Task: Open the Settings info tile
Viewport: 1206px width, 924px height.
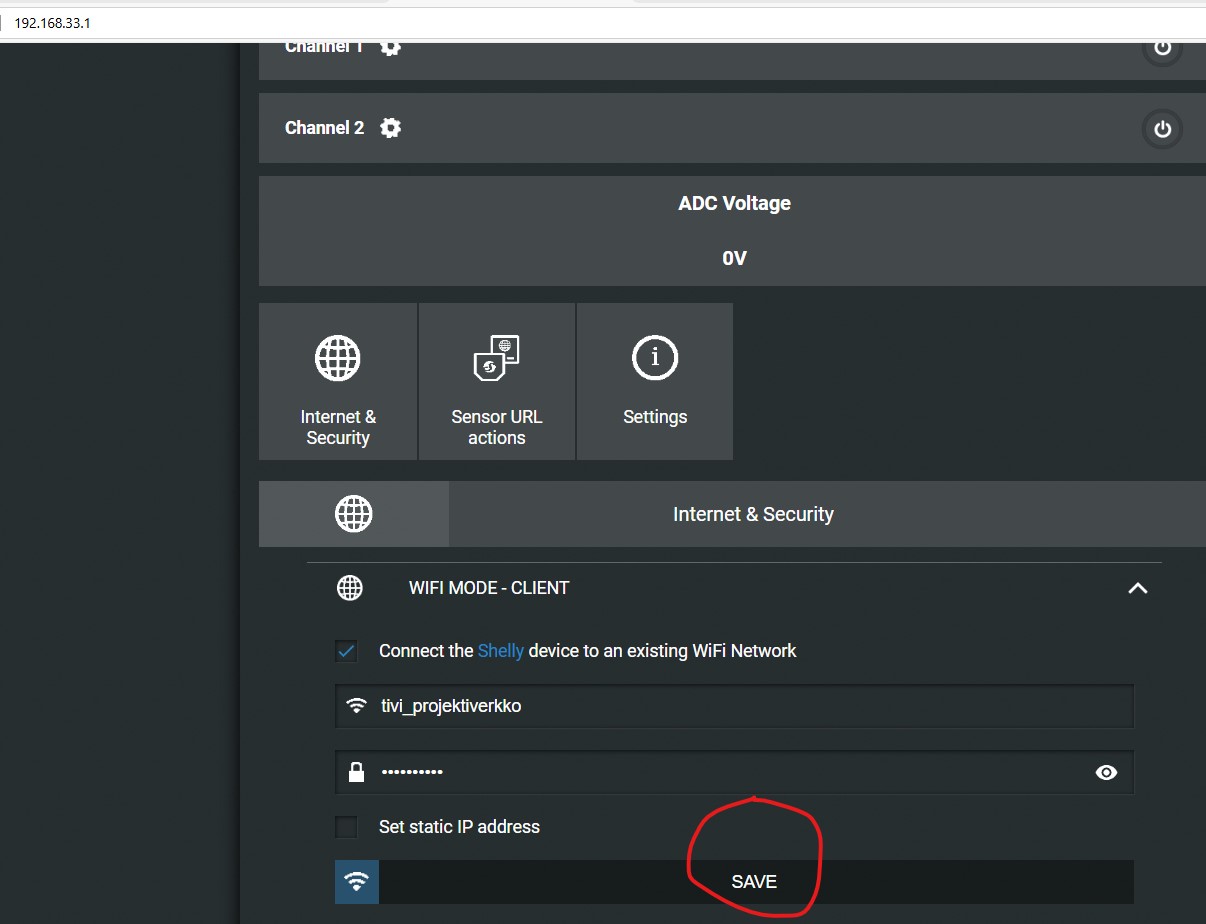Action: click(655, 382)
